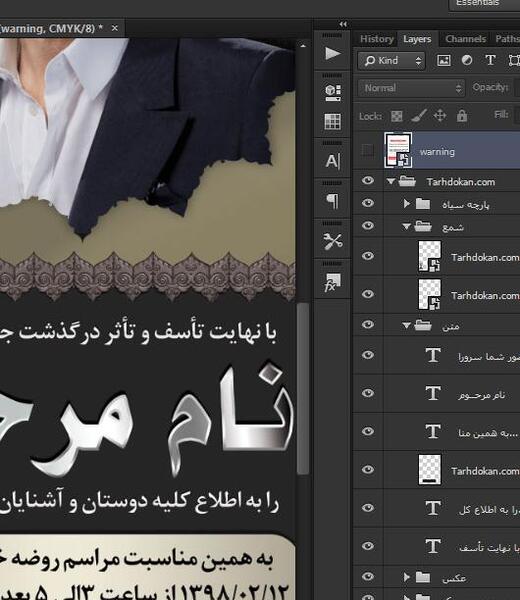Image resolution: width=520 pixels, height=600 pixels.
Task: Select نام مرحوم text layer T icon
Action: tap(433, 393)
